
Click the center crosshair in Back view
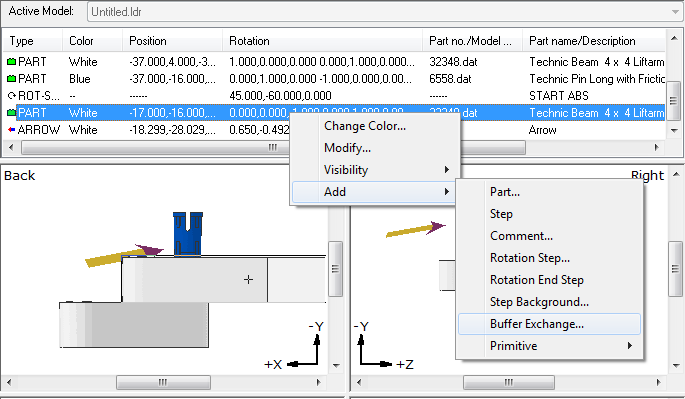tap(249, 280)
